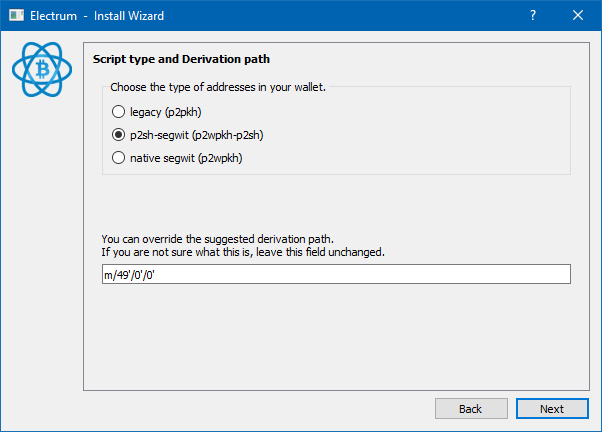Close the Install Wizard window

pos(578,15)
